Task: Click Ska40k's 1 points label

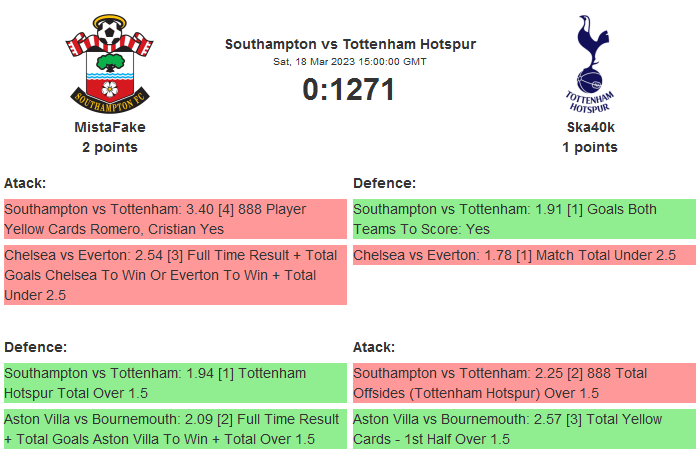Action: (x=590, y=147)
